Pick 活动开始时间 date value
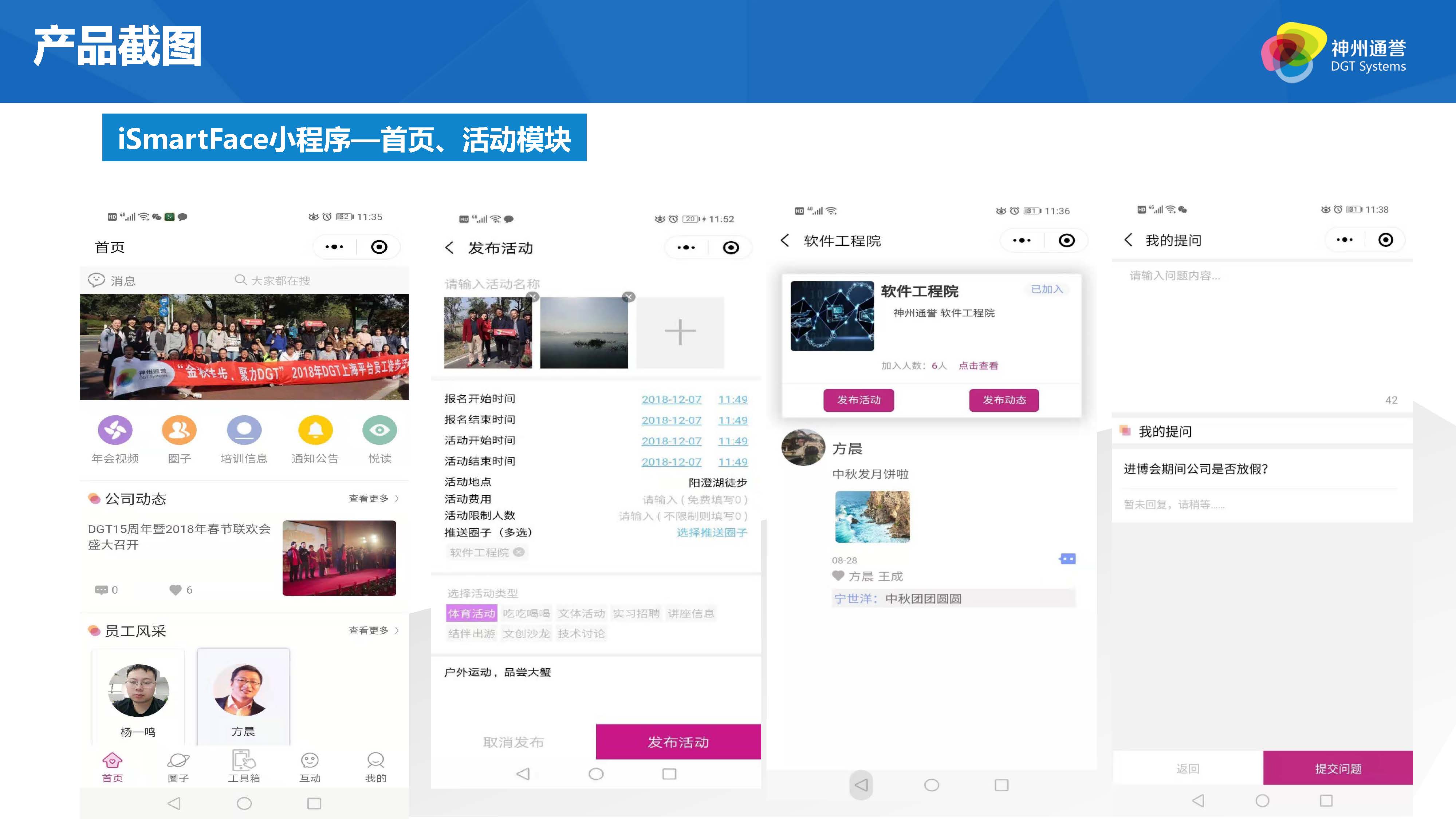Screen dimensions: 1456x819 tap(672, 441)
